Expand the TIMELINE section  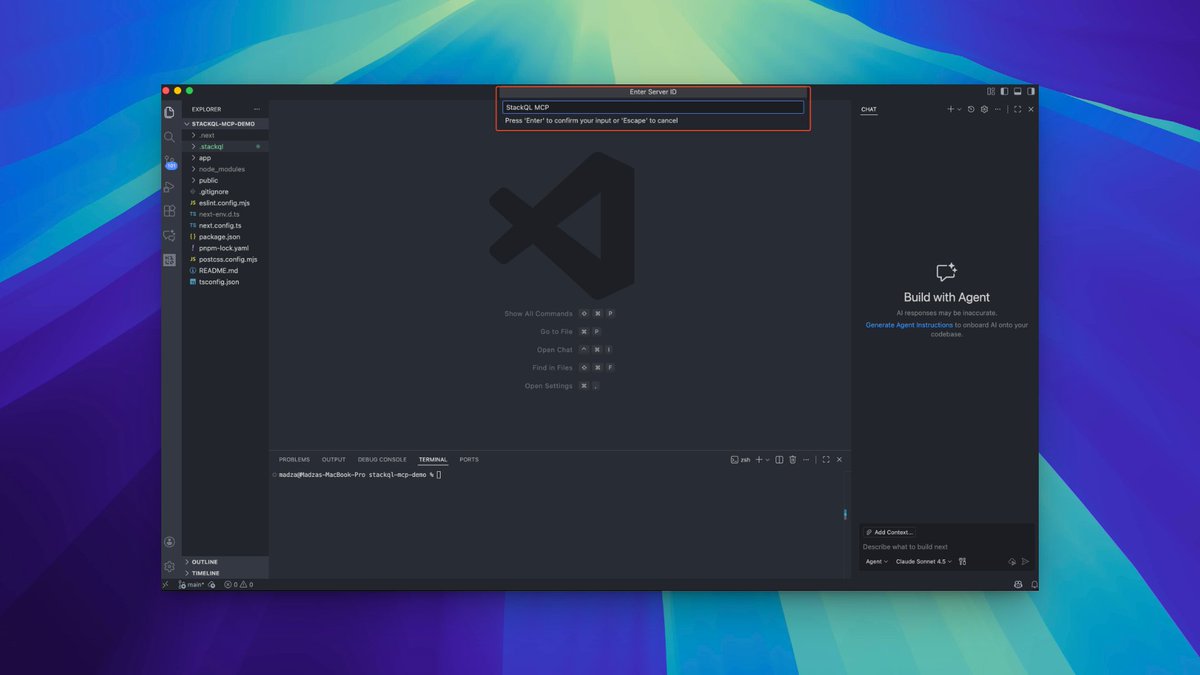tap(225, 573)
